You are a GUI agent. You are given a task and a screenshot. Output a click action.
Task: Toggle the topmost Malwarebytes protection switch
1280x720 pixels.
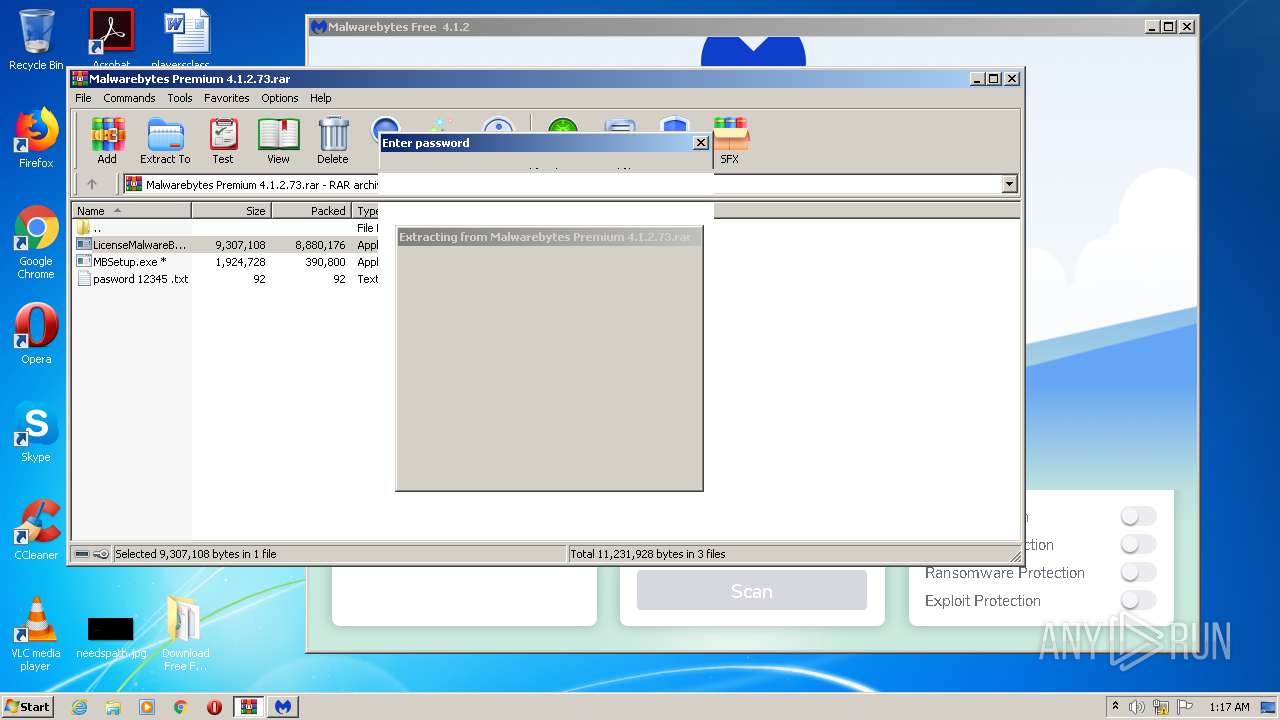[1138, 516]
